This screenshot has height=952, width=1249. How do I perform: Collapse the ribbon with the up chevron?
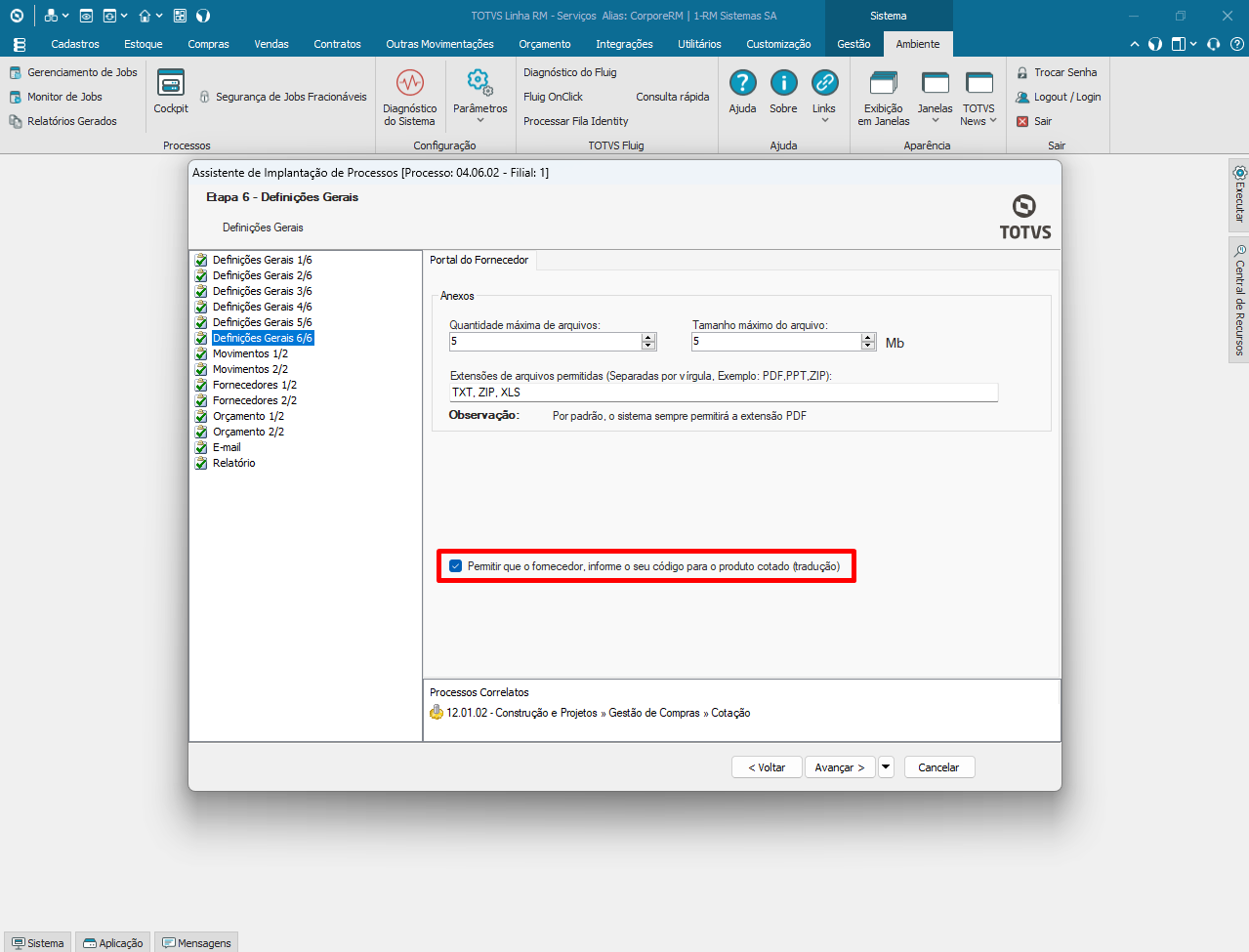coord(1134,44)
